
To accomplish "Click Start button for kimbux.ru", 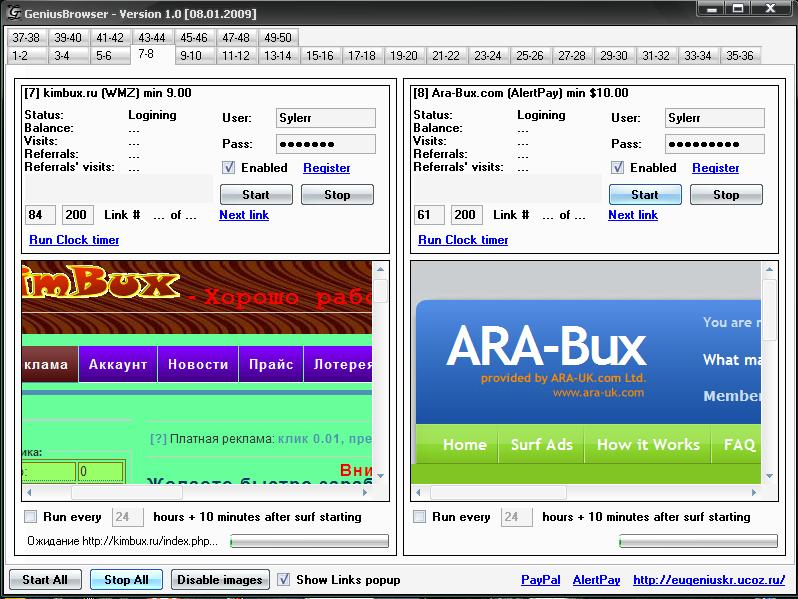I will pyautogui.click(x=256, y=194).
